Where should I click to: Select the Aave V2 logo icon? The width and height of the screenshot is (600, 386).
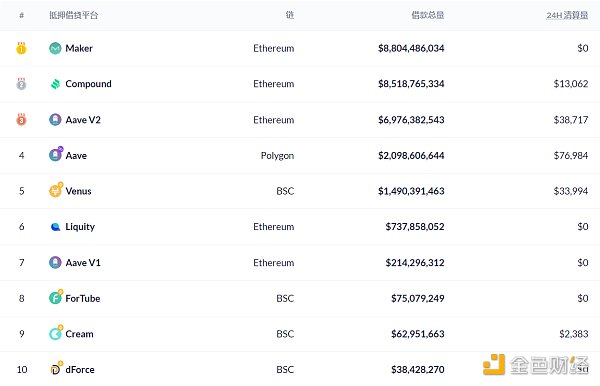55,120
